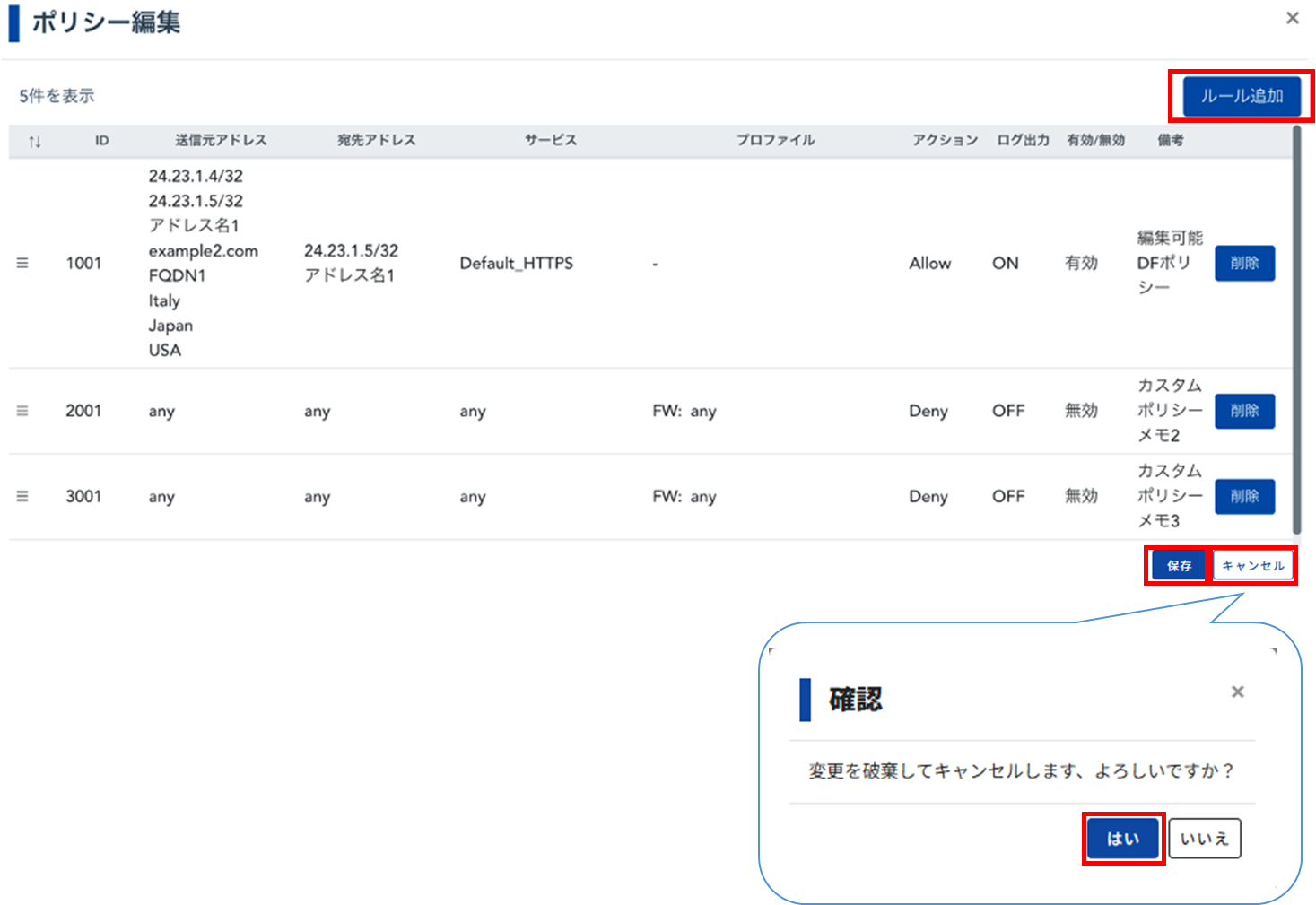Viewport: 1316px width, 905px height.
Task: Save the policy with 保存 button
Action: [1179, 566]
